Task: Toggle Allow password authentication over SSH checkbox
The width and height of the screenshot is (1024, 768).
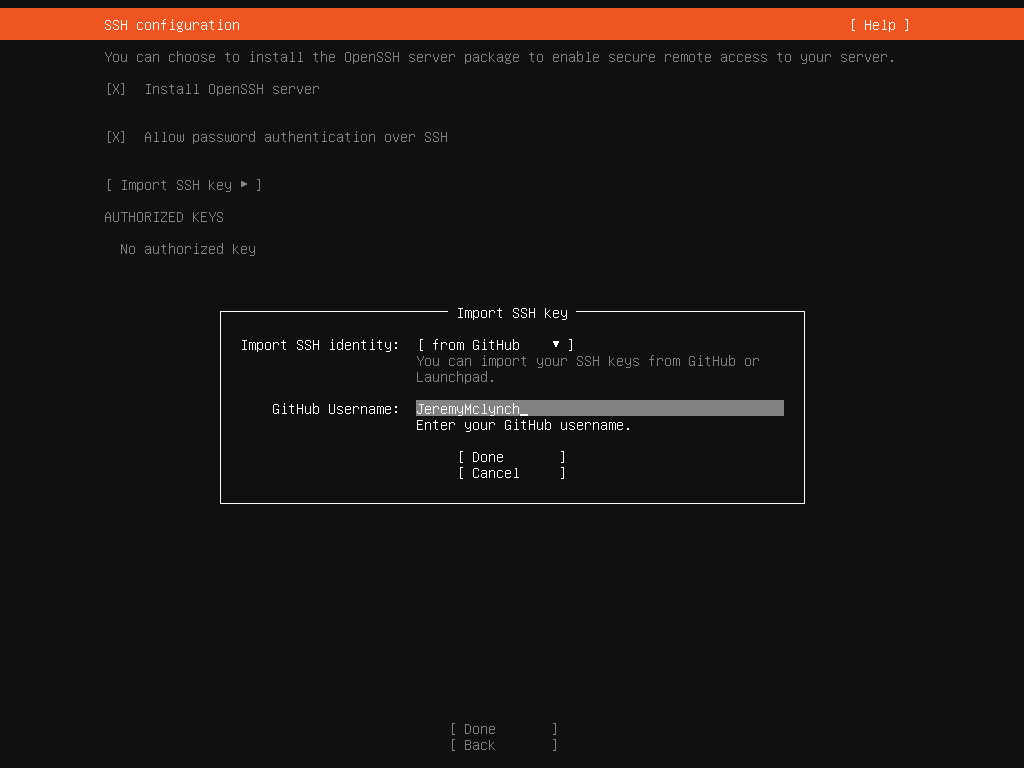Action: [x=116, y=137]
